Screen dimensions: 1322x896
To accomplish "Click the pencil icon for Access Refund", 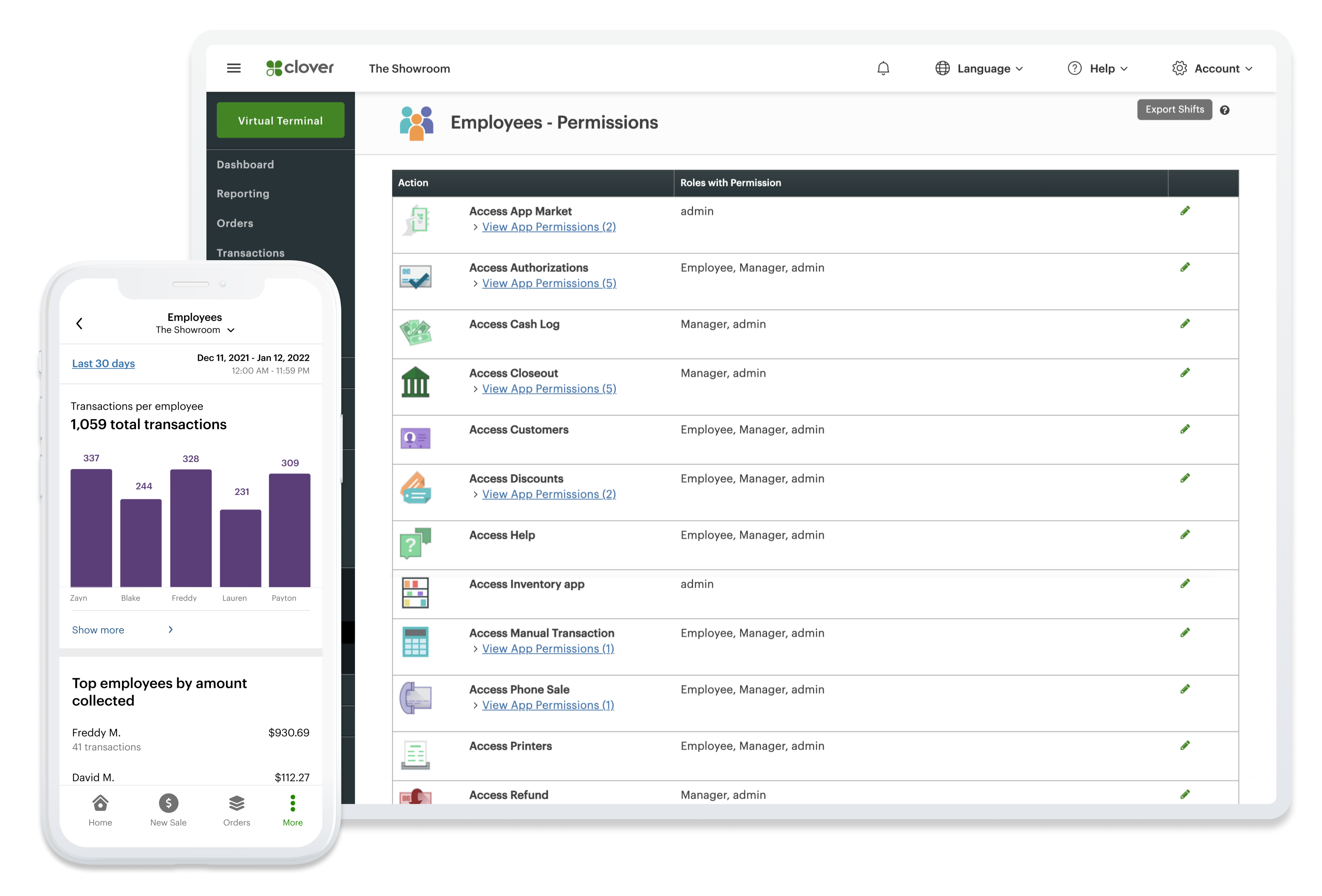I will pos(1185,794).
